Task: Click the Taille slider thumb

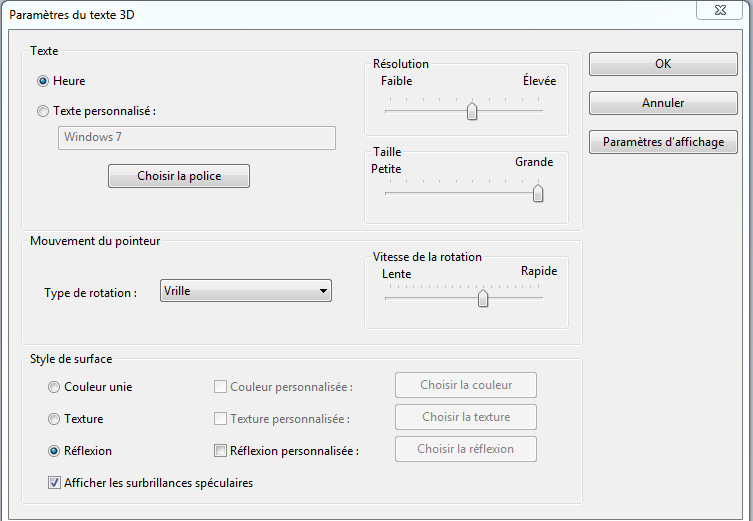Action: [x=538, y=193]
